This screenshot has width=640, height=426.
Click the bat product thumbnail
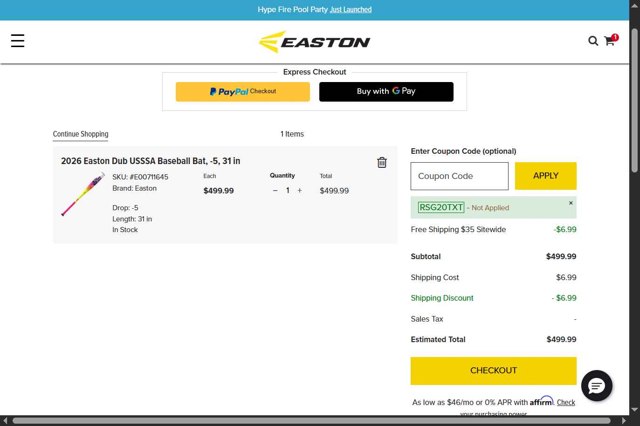83,194
